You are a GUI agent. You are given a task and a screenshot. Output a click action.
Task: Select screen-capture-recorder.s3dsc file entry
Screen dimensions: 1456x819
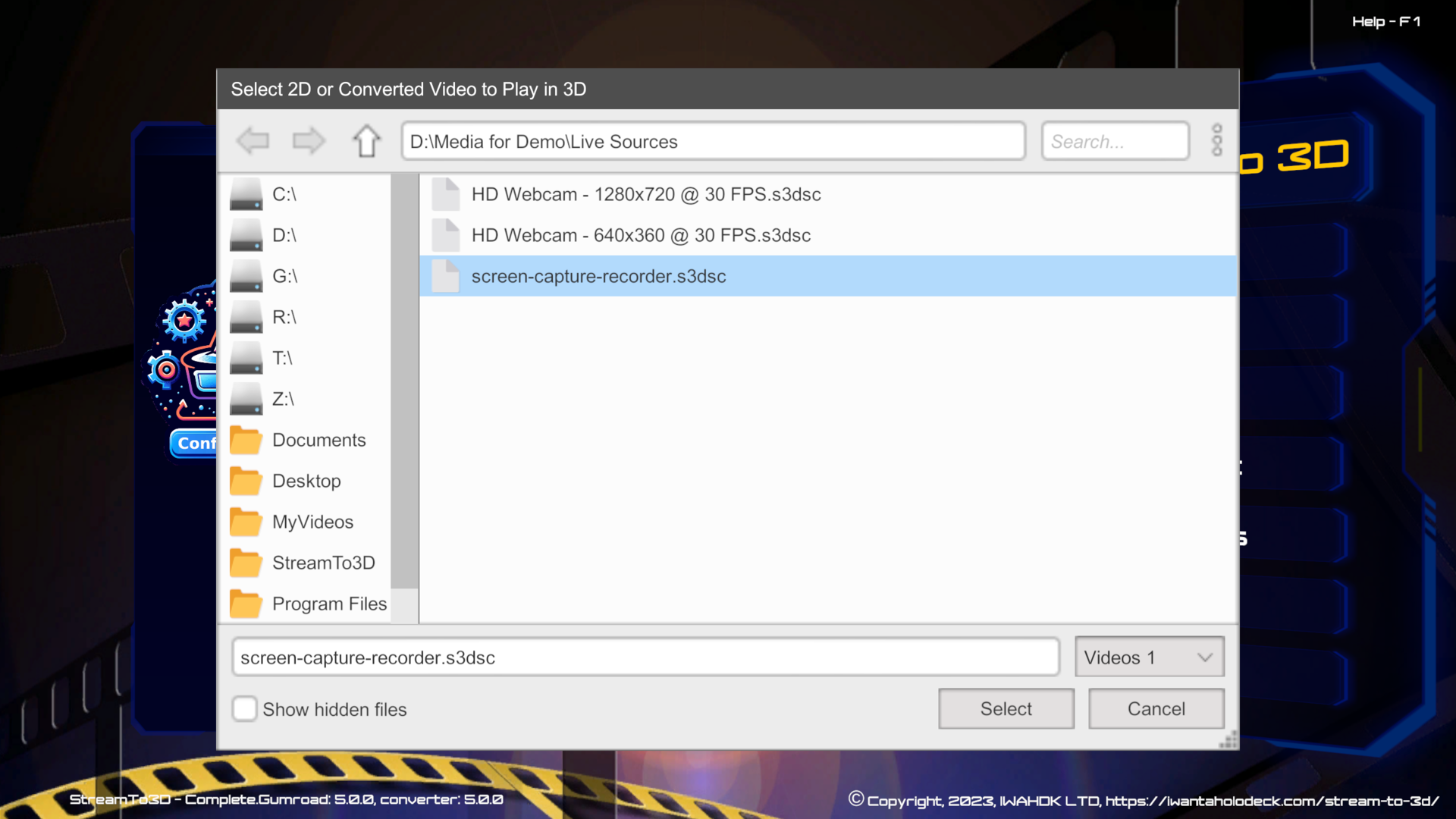pos(598,277)
